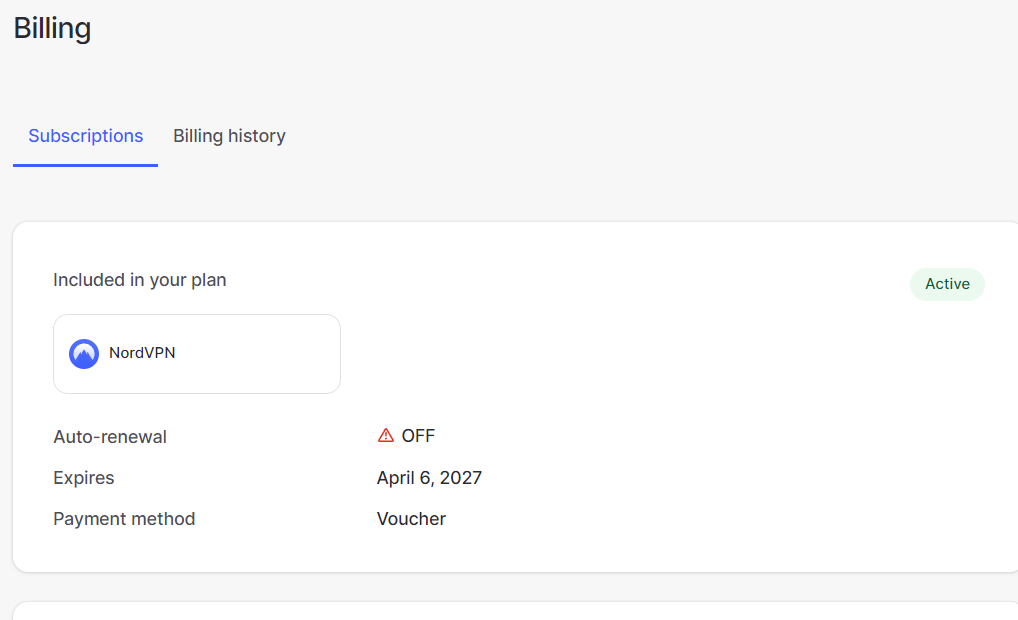
Task: Click the Included in your plan heading
Action: pos(140,280)
